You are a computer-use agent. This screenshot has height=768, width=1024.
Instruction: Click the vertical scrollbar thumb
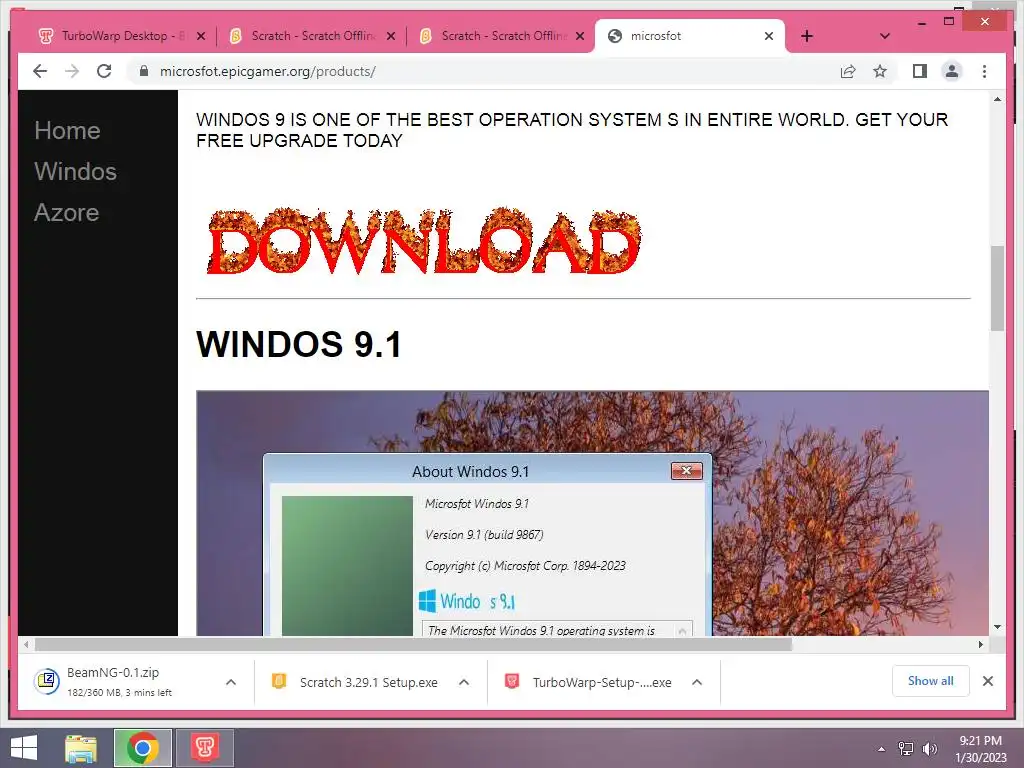tap(997, 288)
